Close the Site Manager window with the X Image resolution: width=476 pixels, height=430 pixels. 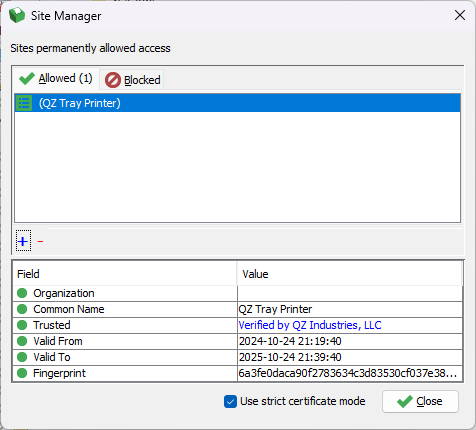tap(460, 15)
